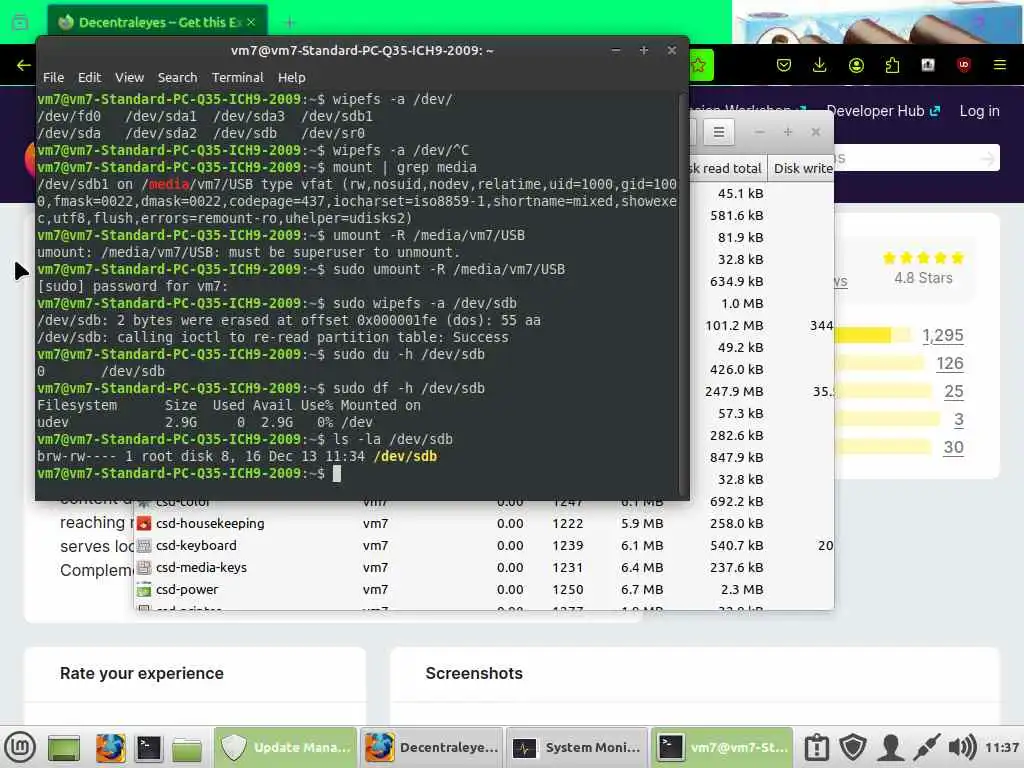
Task: Open the sound volume tray icon
Action: (962, 747)
